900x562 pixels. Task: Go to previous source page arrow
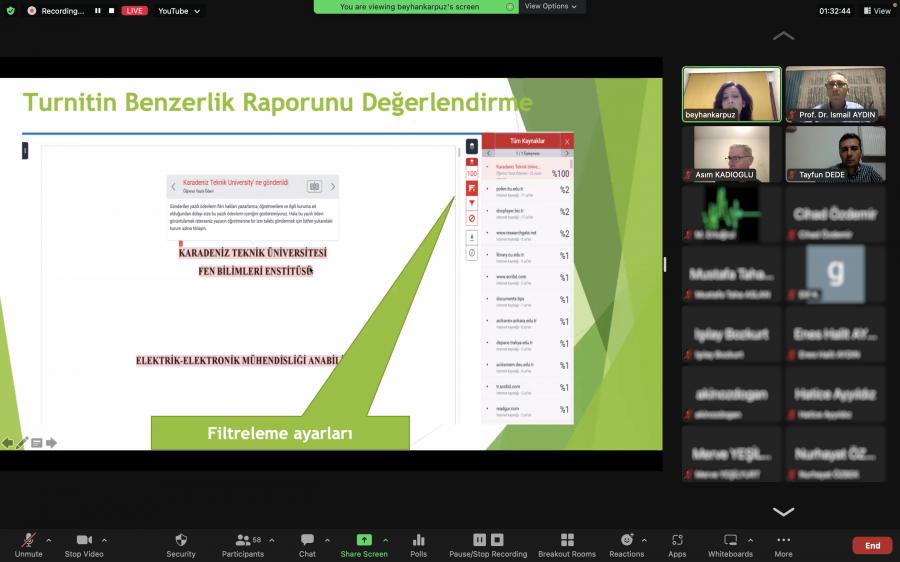click(x=488, y=154)
